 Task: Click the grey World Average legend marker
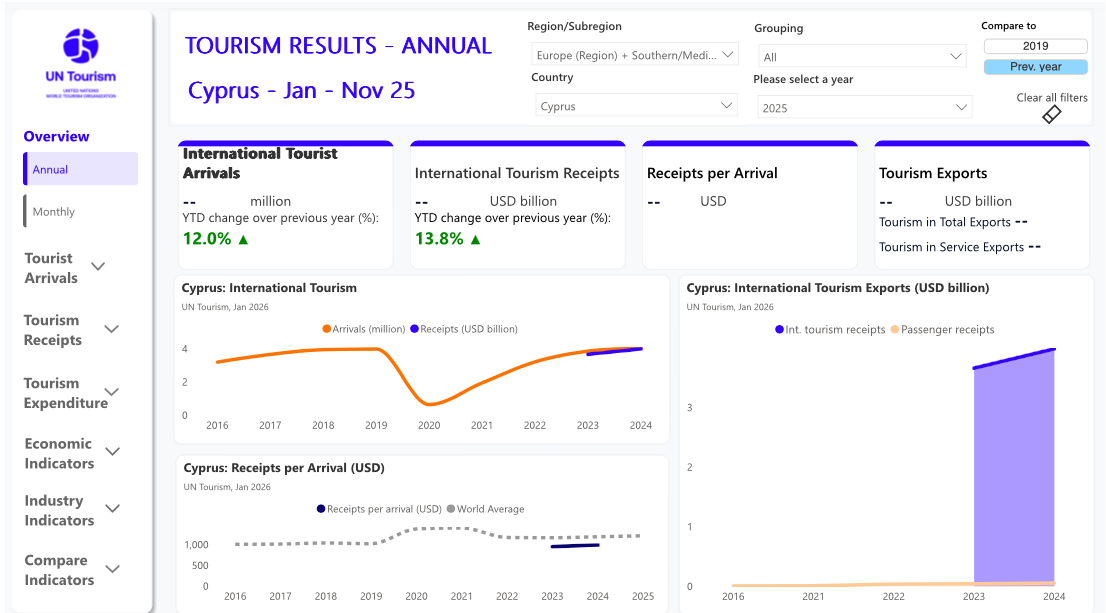451,509
